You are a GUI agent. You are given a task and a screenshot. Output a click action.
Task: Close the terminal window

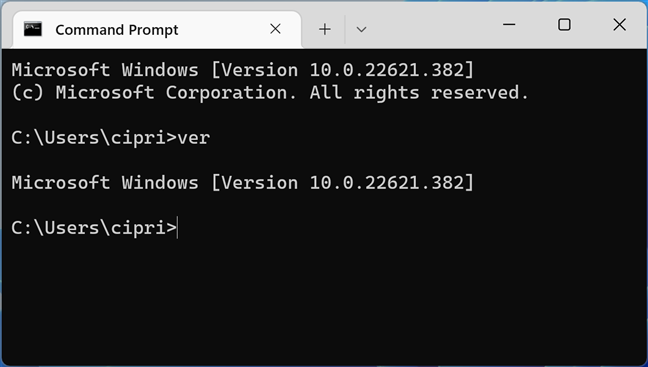619,24
